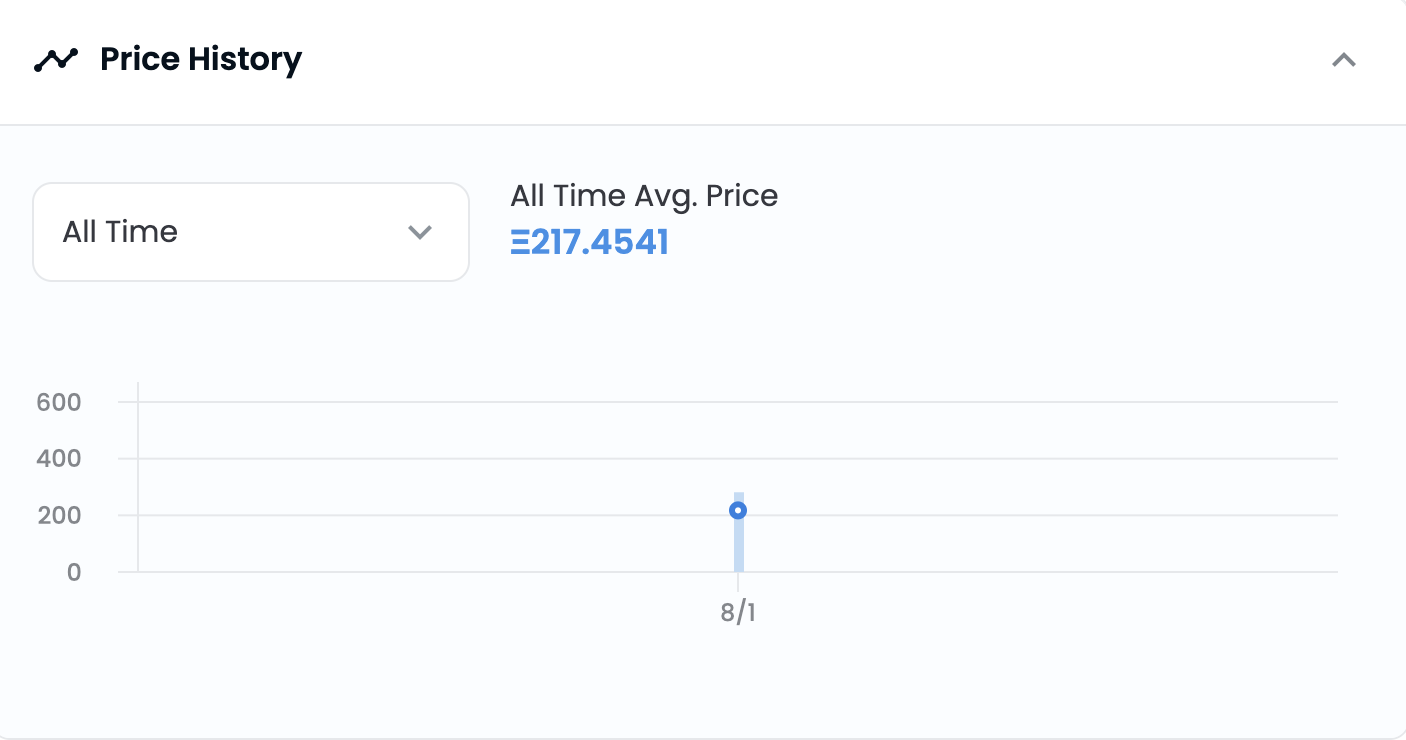This screenshot has height=740, width=1406.
Task: Click the 600 horizontal gridline
Action: (x=728, y=402)
